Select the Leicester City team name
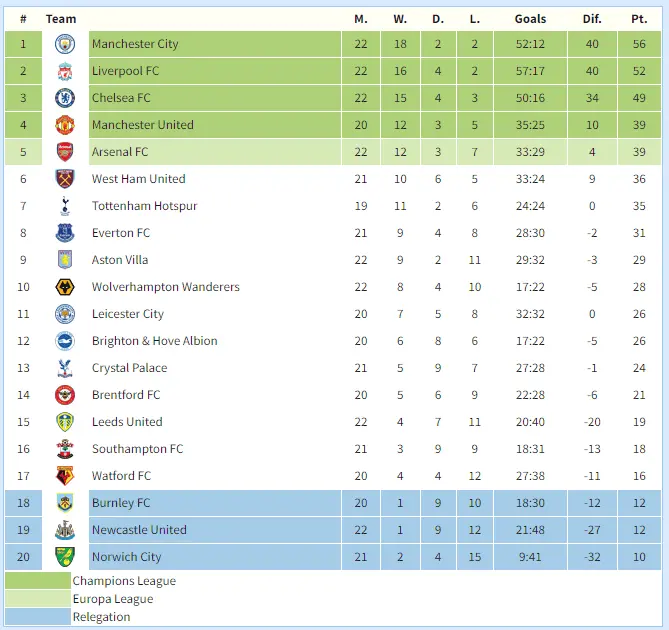The width and height of the screenshot is (669, 630). 127,314
